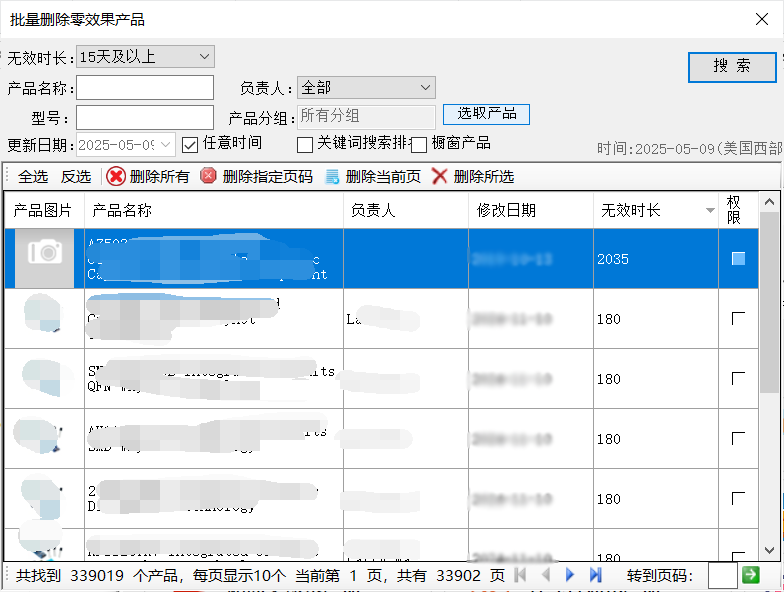This screenshot has width=784, height=592.
Task: Click Delete Specified Page (删除指定页码) icon
Action: tap(208, 177)
